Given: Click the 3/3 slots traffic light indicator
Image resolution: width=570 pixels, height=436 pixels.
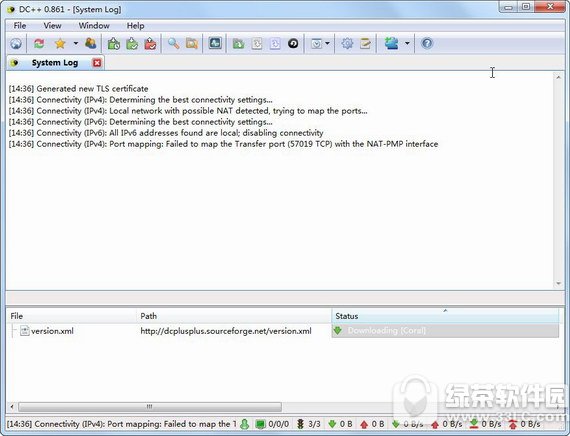Looking at the screenshot, I should [309, 424].
